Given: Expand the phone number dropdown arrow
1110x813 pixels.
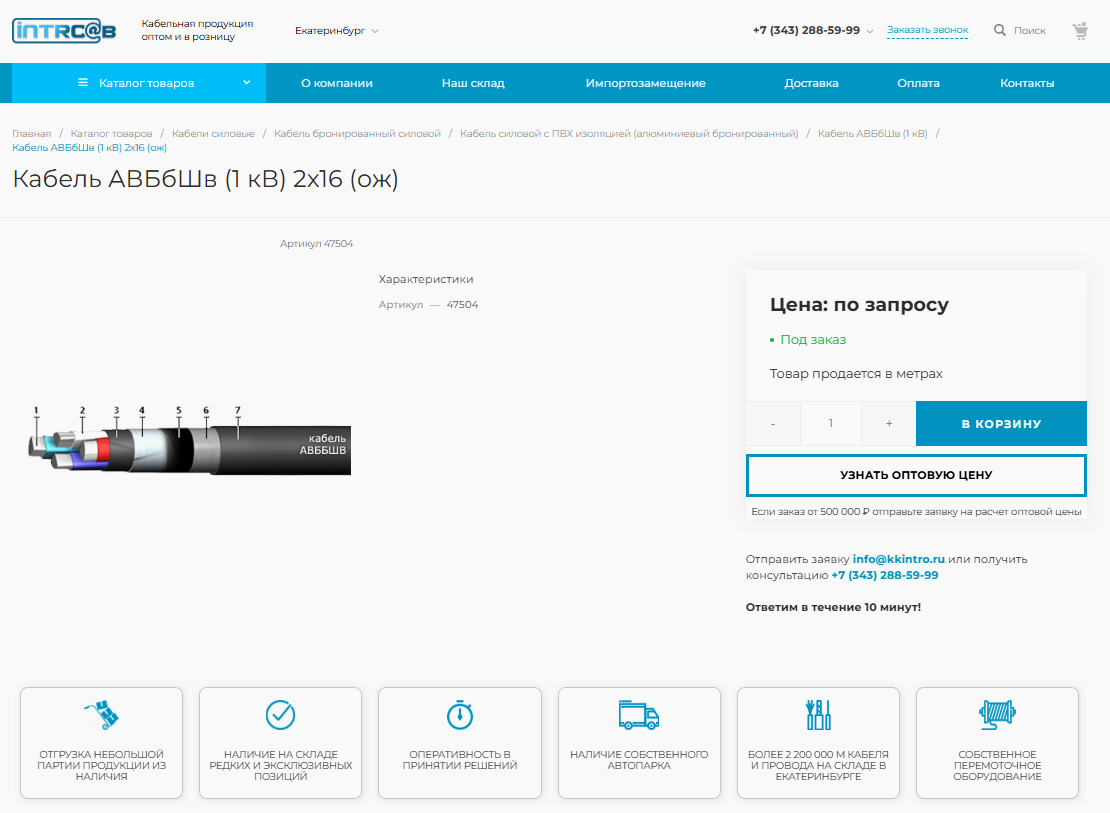Looking at the screenshot, I should [870, 31].
